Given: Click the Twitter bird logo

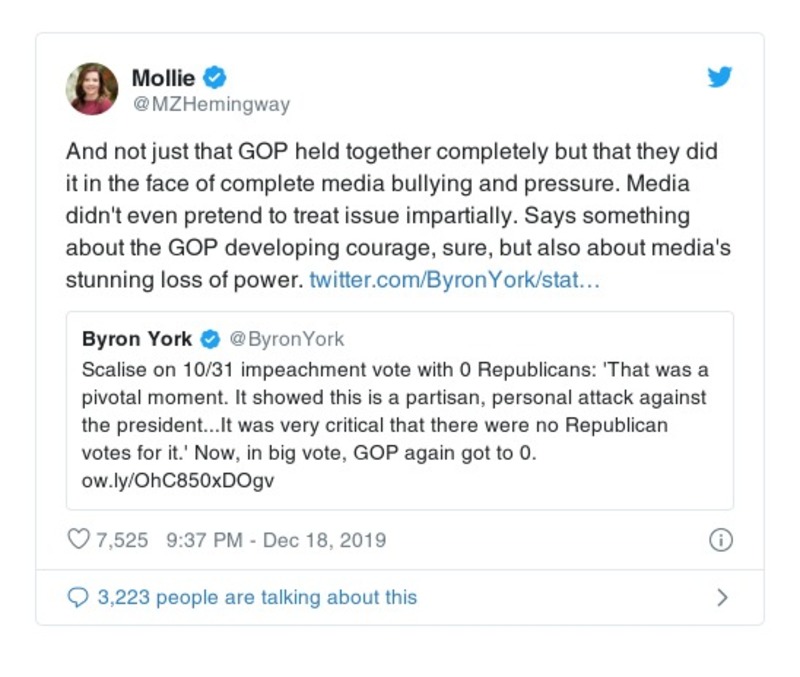Looking at the screenshot, I should coord(719,78).
